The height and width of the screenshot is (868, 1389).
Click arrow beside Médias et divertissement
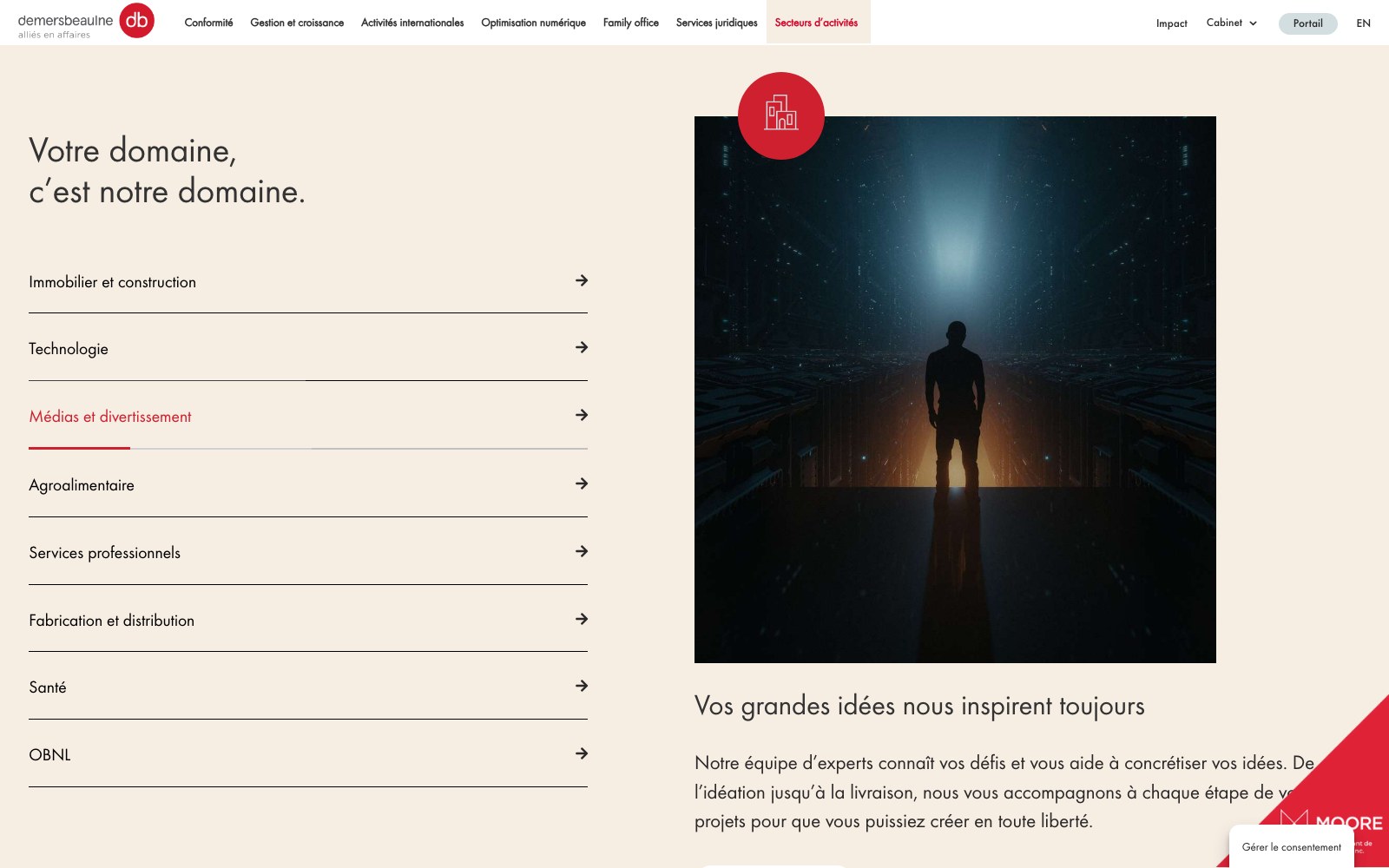tap(582, 415)
